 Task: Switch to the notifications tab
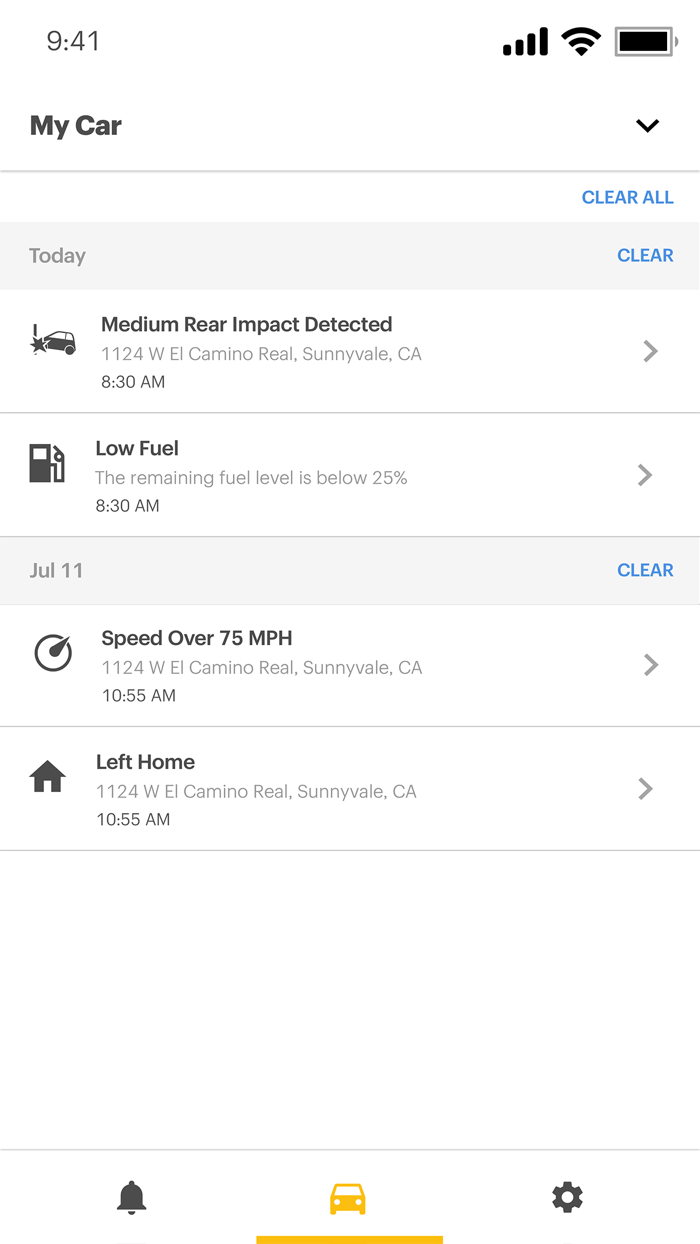[x=131, y=1197]
